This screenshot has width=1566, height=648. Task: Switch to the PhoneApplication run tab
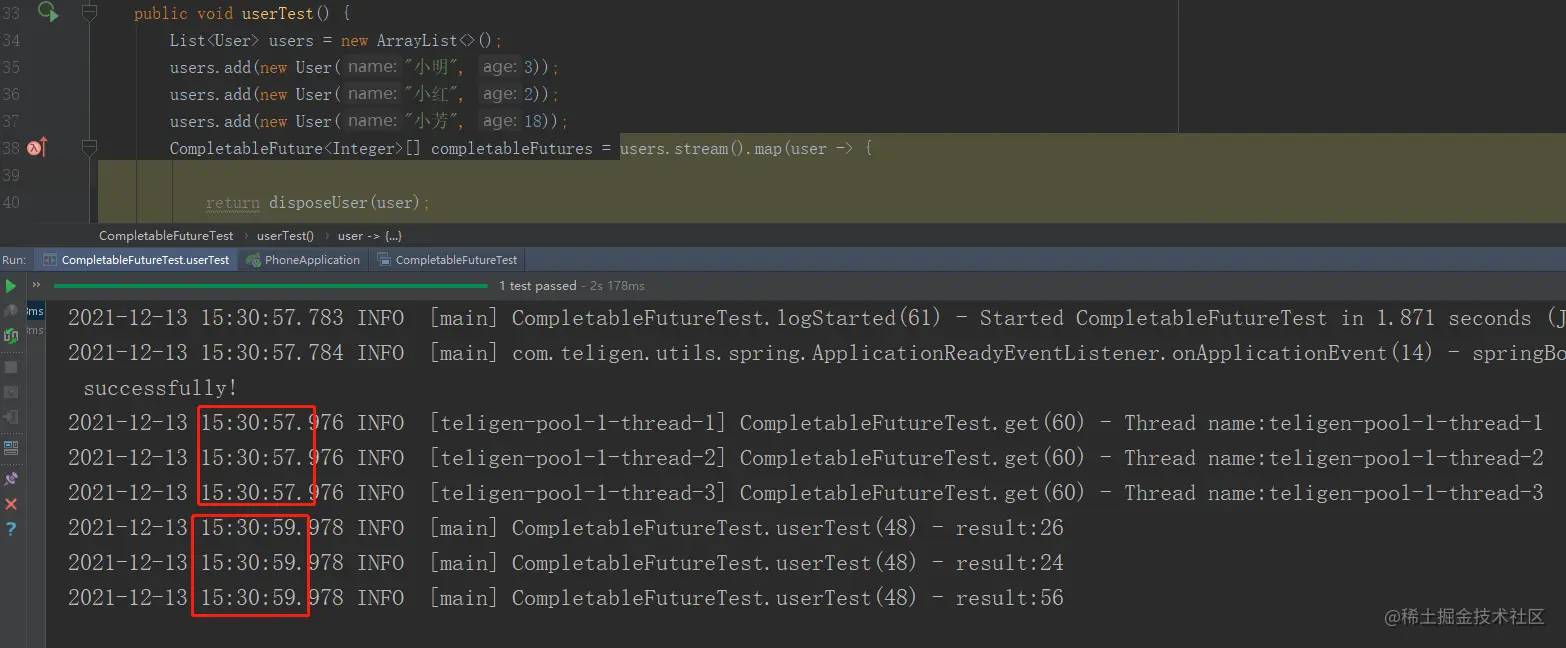point(303,260)
